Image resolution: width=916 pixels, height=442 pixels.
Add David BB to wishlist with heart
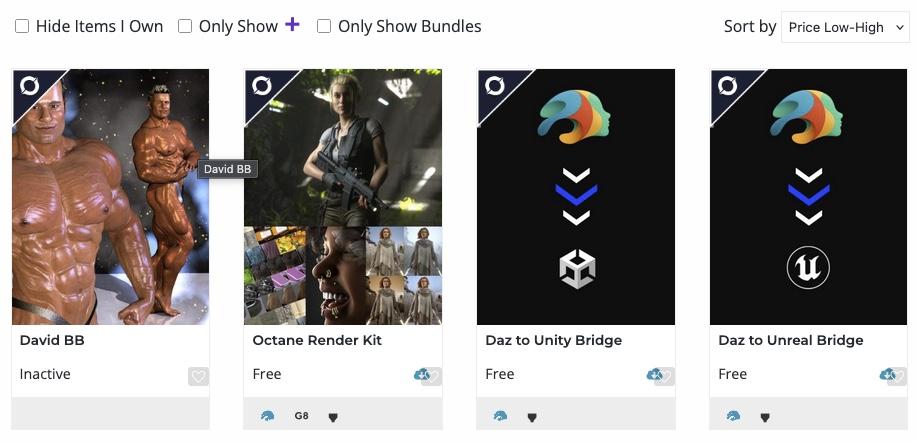pyautogui.click(x=198, y=376)
